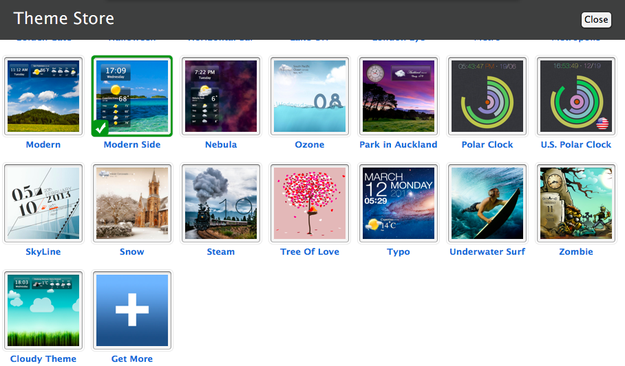Image resolution: width=625 pixels, height=366 pixels.
Task: Click the Nebula text link
Action: point(221,145)
